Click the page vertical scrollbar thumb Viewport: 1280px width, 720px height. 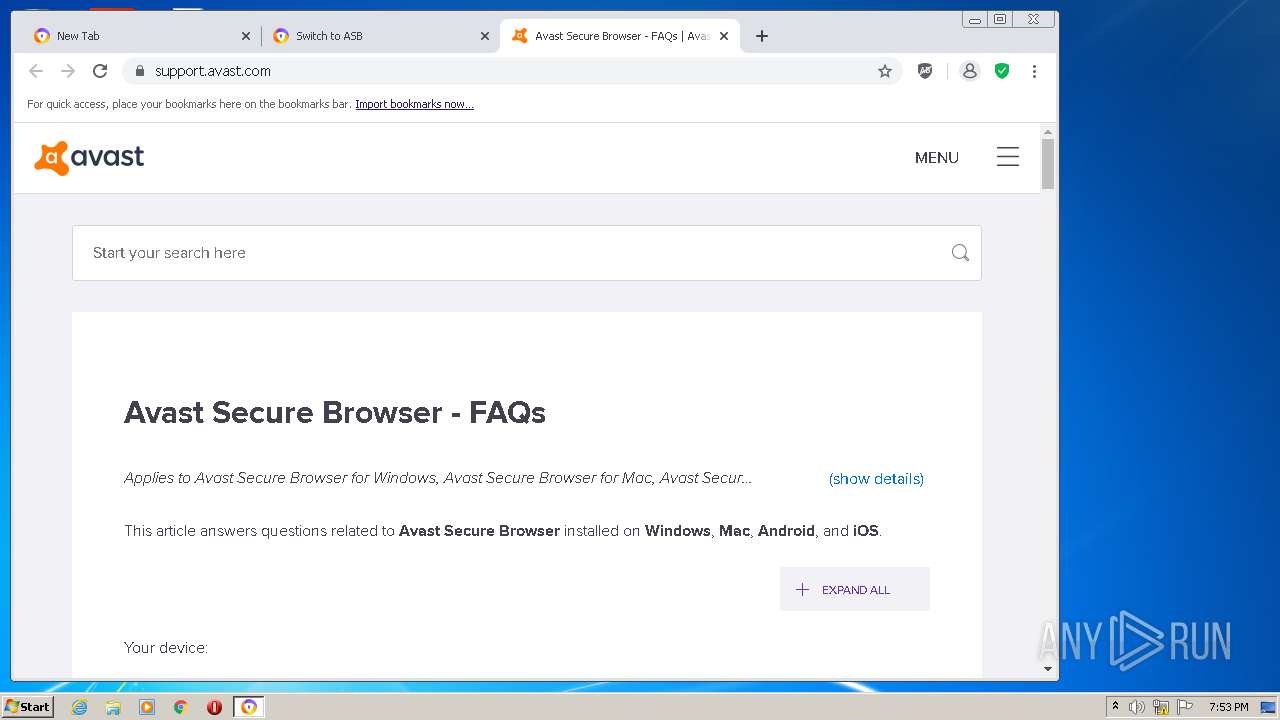point(1048,164)
